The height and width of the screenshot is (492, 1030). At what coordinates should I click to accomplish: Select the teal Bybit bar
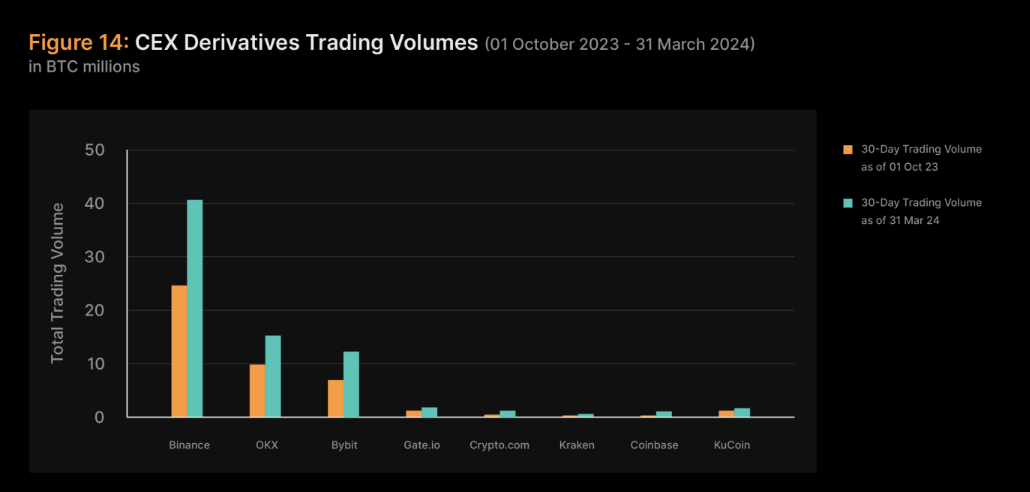point(351,384)
